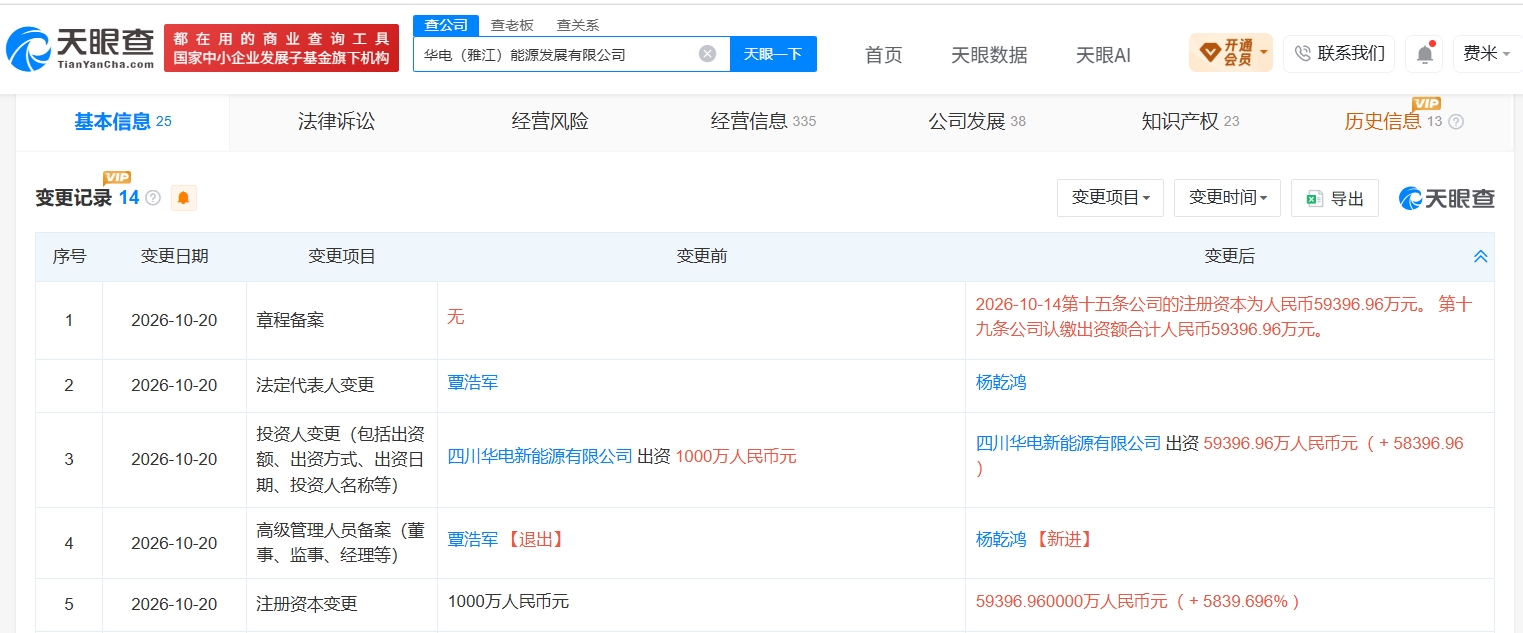The image size is (1523, 633).
Task: Open the 经营风险 tab
Action: (x=550, y=122)
